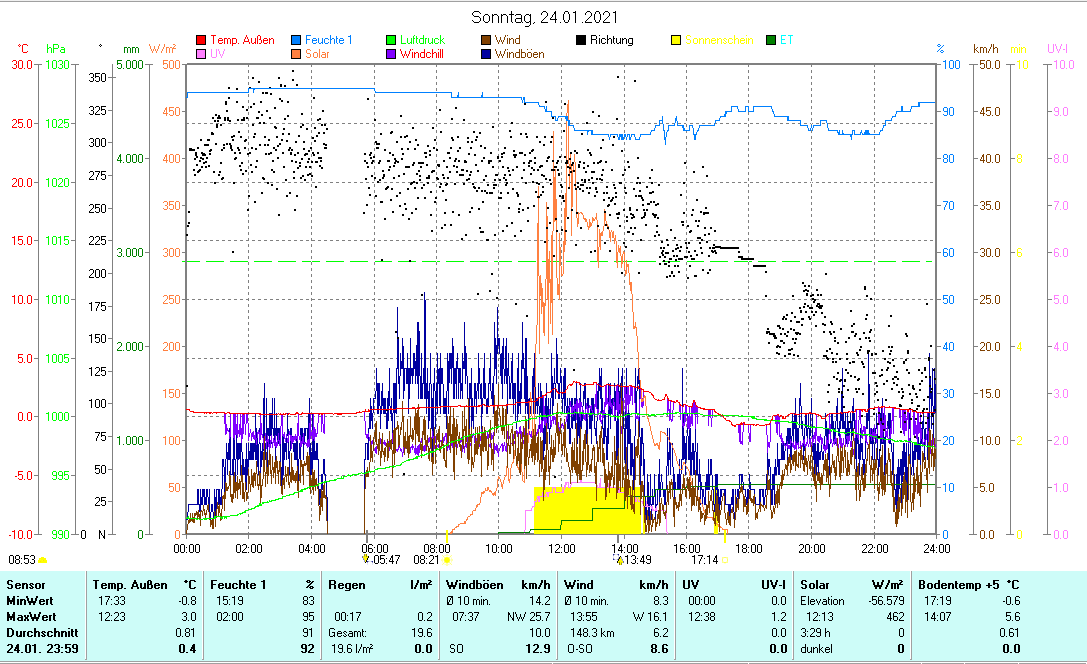The height and width of the screenshot is (664, 1087).
Task: Click the red Temp. Außen legend square
Action: tap(201, 40)
